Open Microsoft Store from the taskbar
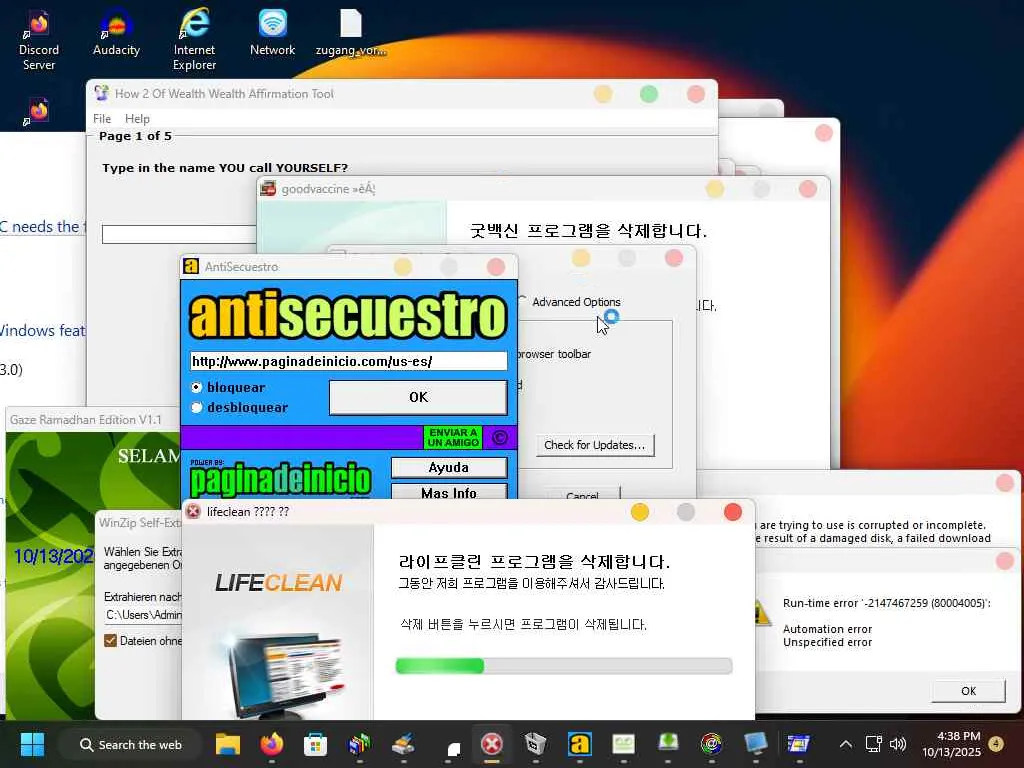This screenshot has width=1024, height=768. click(x=315, y=744)
